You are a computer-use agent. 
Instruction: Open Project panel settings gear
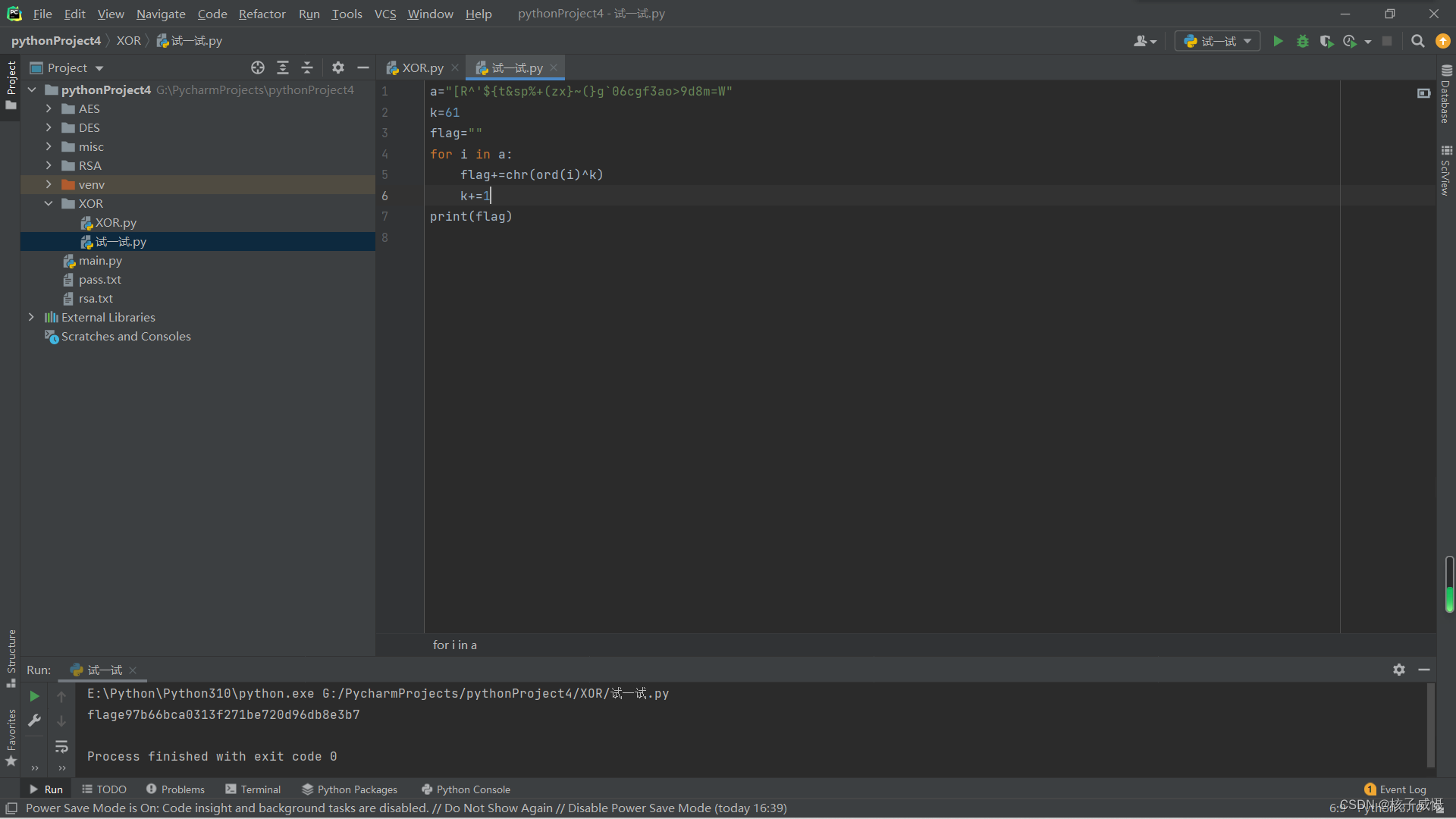[x=338, y=67]
